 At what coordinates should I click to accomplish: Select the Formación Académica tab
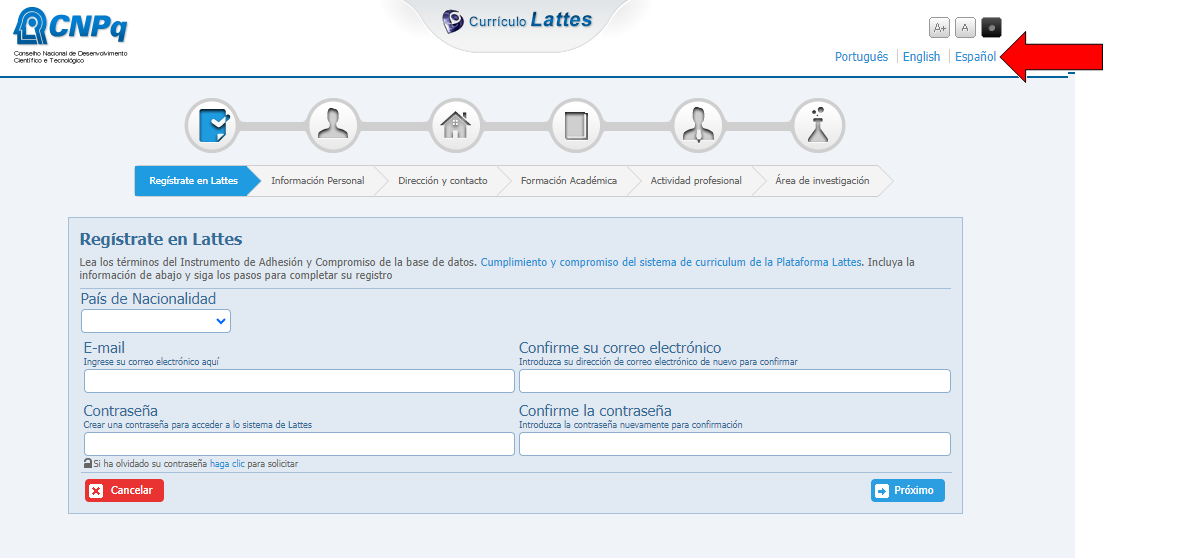(x=568, y=181)
